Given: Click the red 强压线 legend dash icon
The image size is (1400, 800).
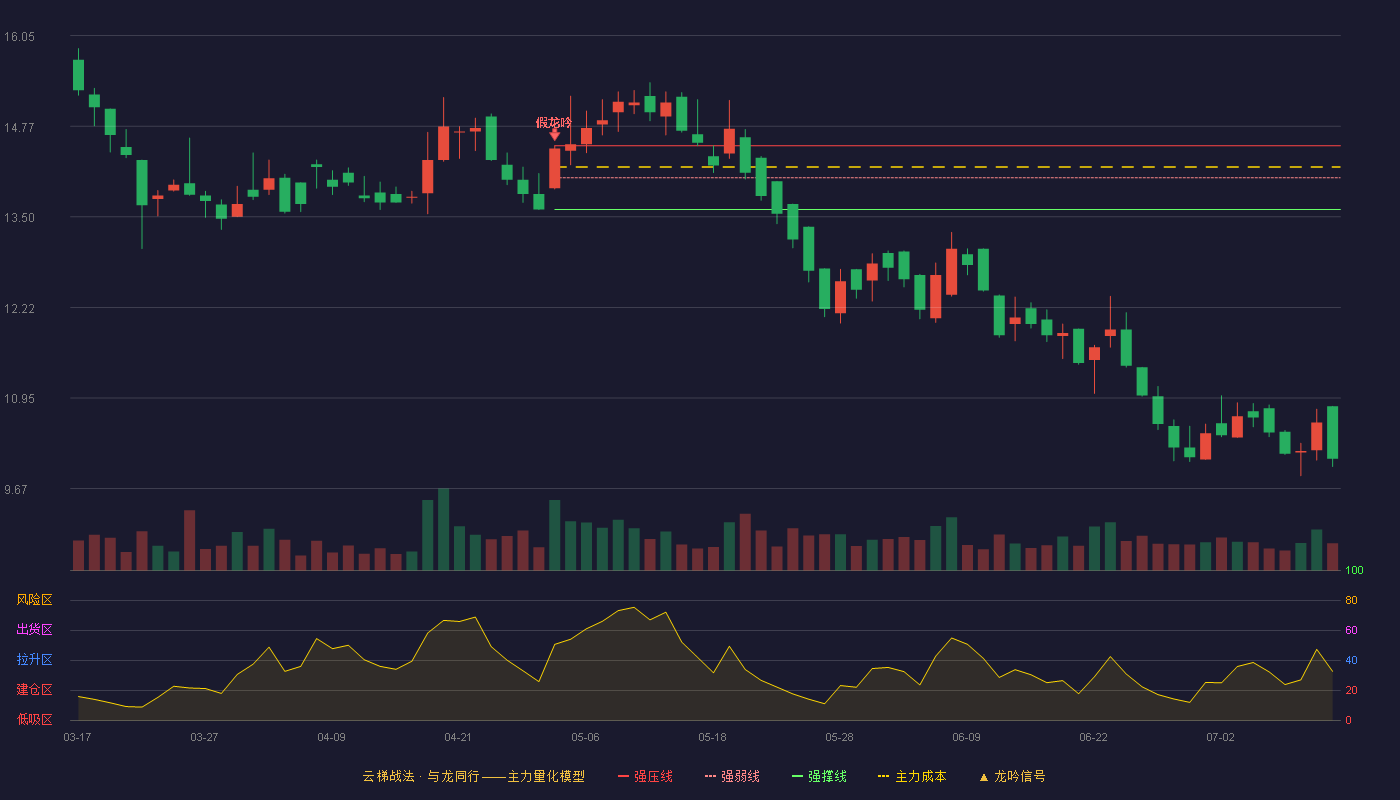Looking at the screenshot, I should pyautogui.click(x=623, y=776).
